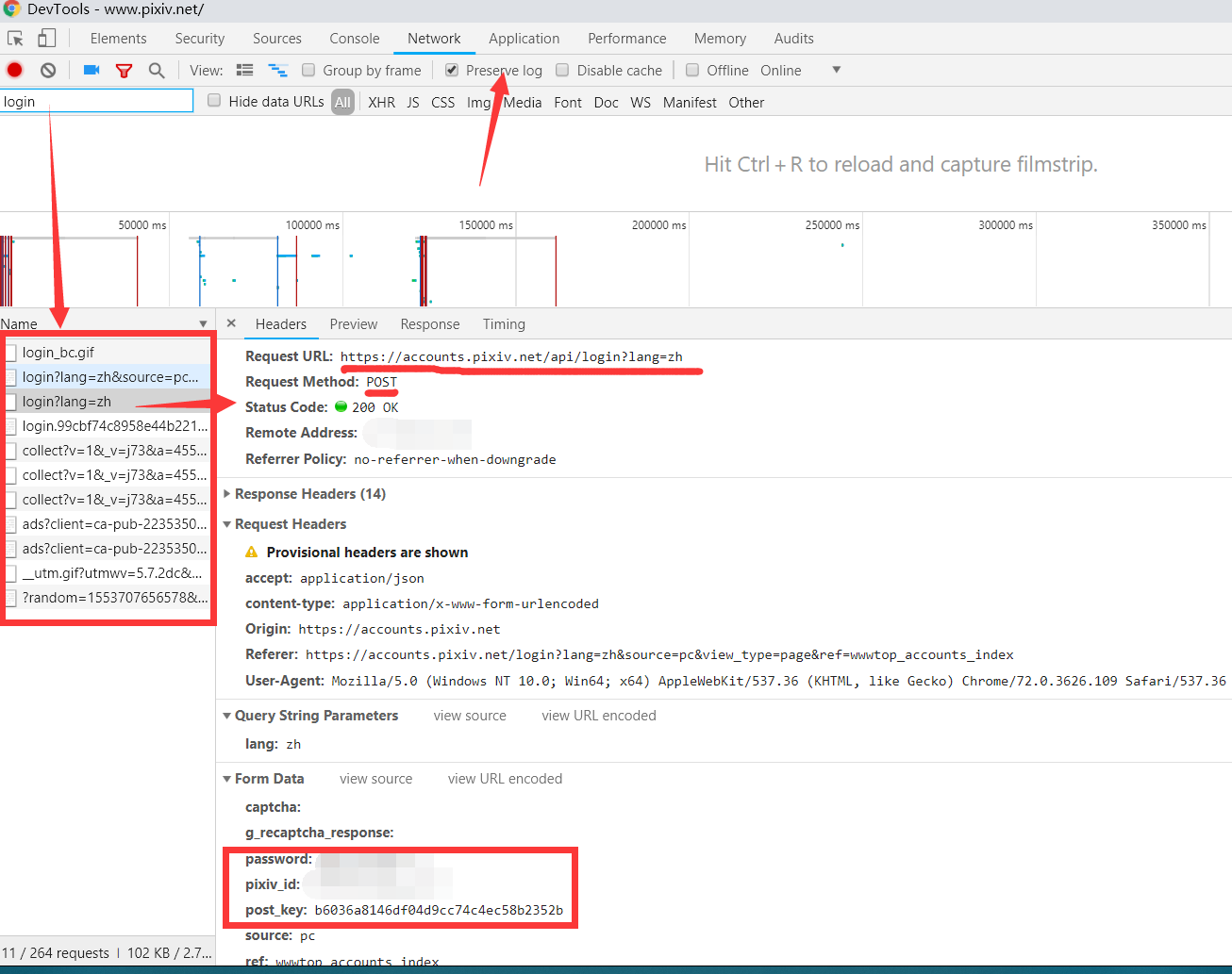This screenshot has width=1232, height=974.
Task: Click the post_key value text
Action: 439,910
